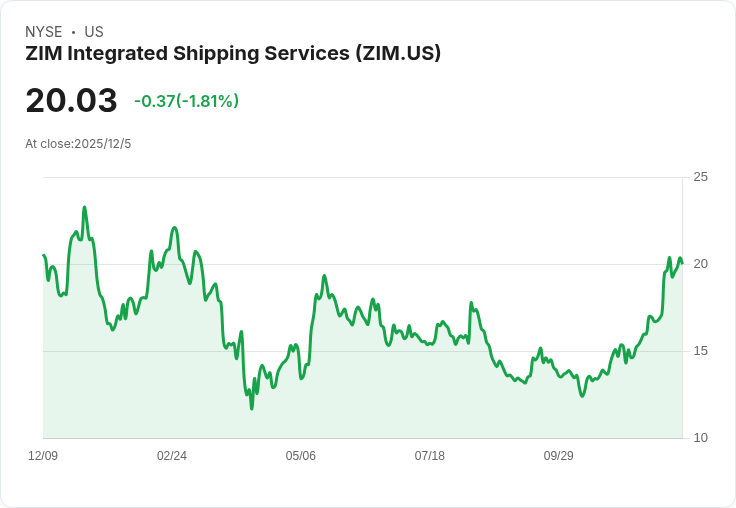The width and height of the screenshot is (736, 508).
Task: Click the NYSE exchange label
Action: pyautogui.click(x=44, y=32)
